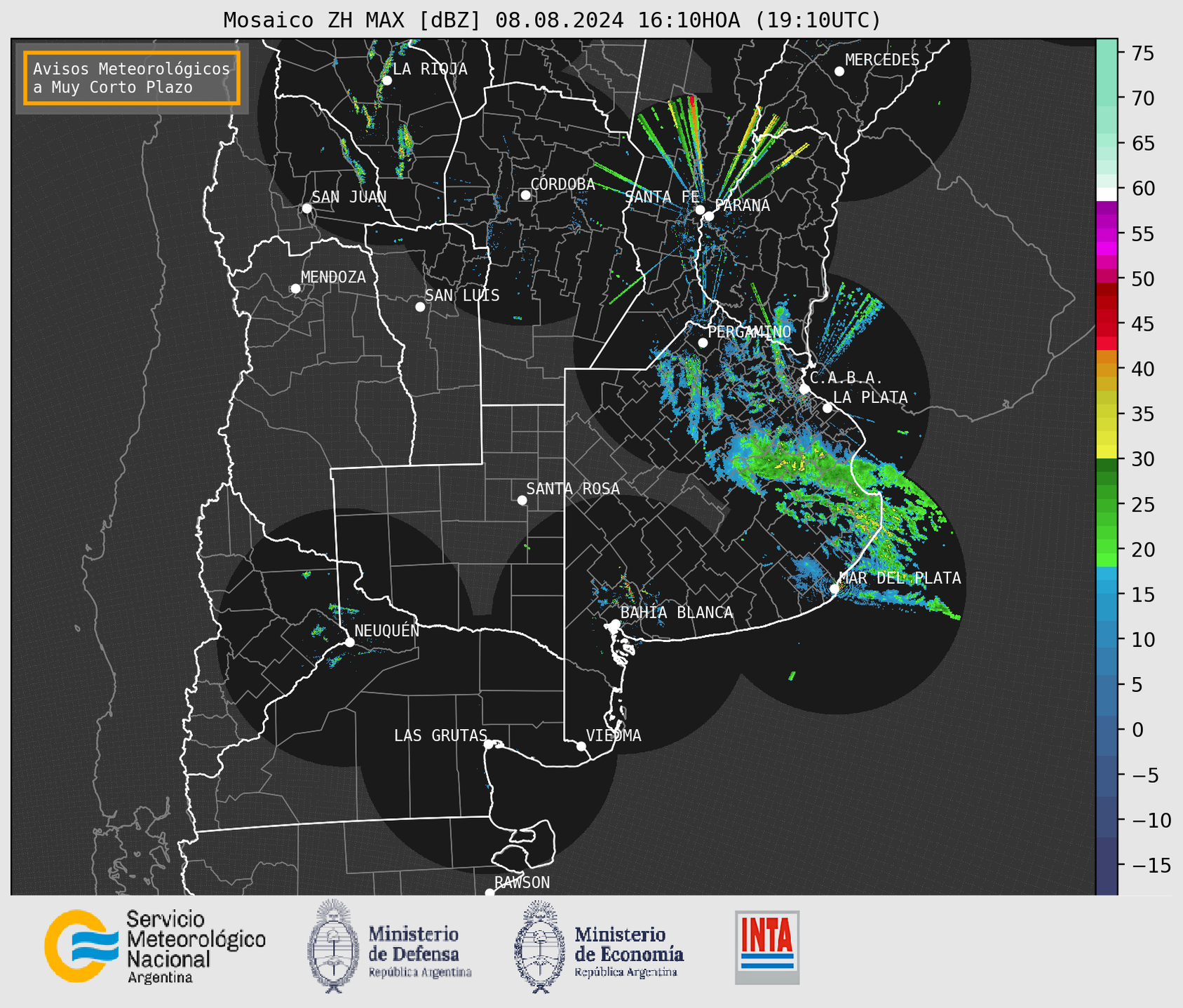
Task: Click the yellow 30 dBZ band in color bar
Action: 1107,452
